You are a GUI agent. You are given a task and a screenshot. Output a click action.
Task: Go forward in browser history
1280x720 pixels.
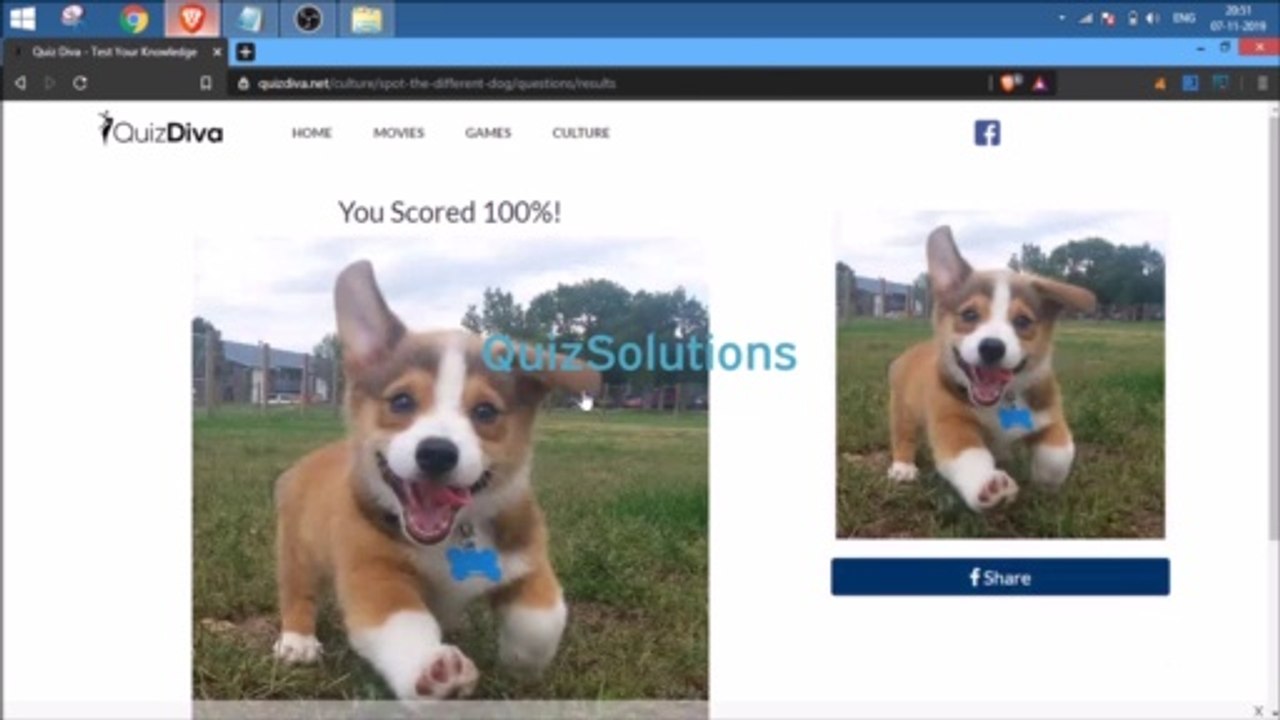pyautogui.click(x=50, y=83)
